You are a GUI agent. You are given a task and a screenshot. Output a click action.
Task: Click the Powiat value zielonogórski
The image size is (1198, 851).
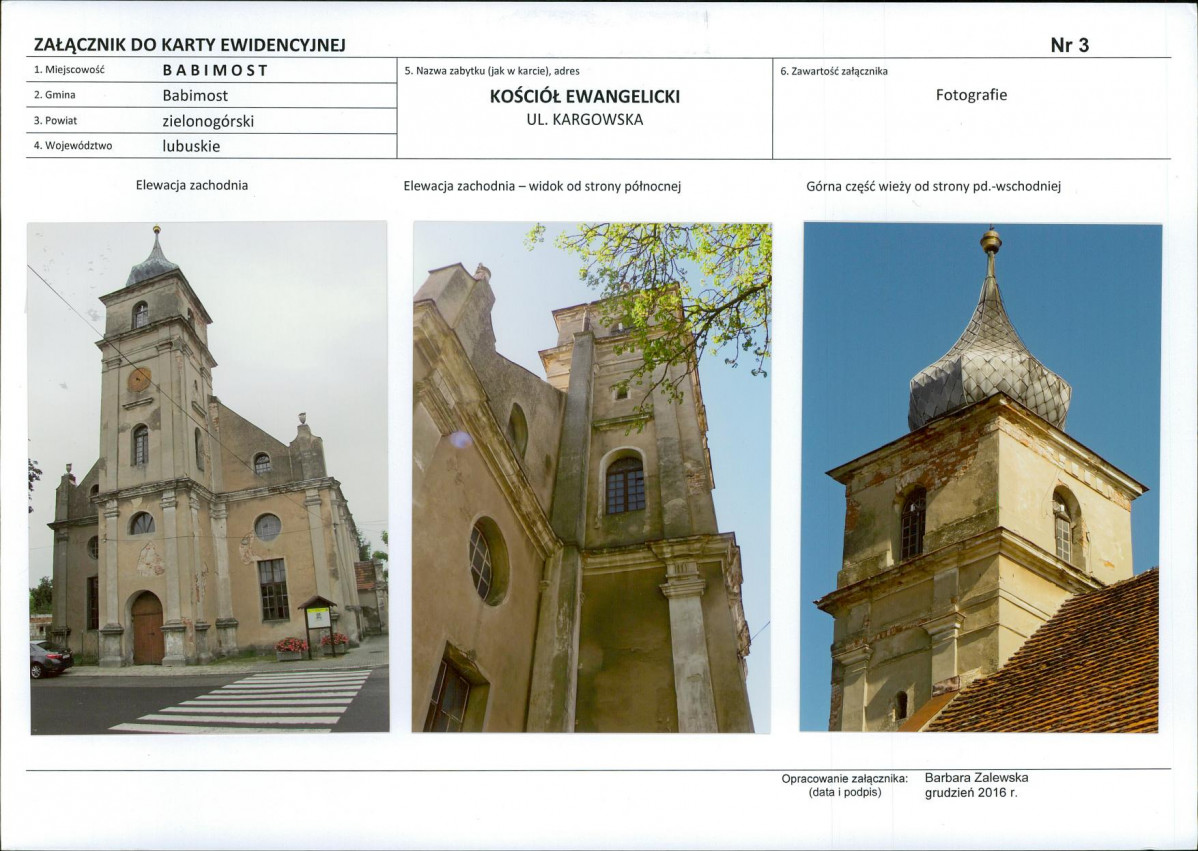208,121
